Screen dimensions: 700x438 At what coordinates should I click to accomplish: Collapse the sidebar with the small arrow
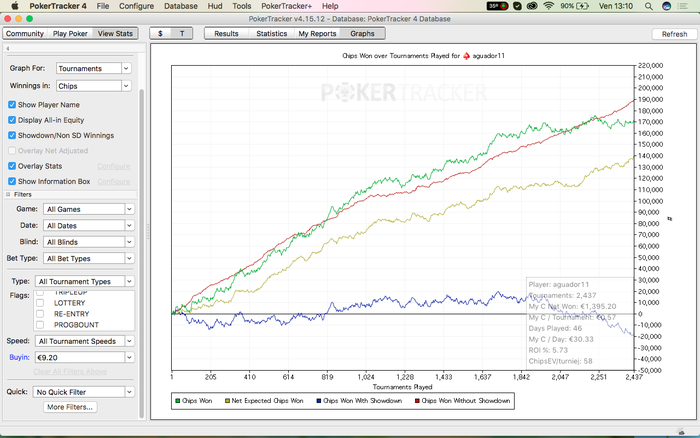[8, 48]
